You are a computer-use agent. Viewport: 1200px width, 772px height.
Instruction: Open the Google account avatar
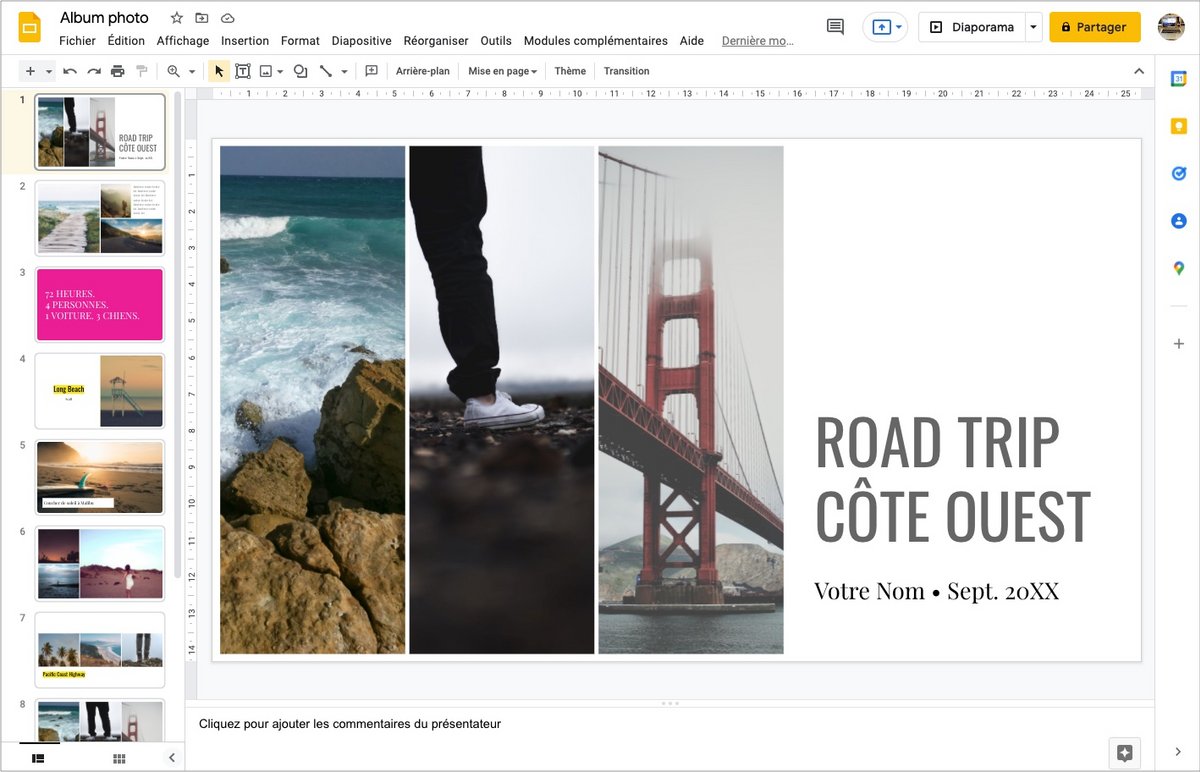[1171, 27]
